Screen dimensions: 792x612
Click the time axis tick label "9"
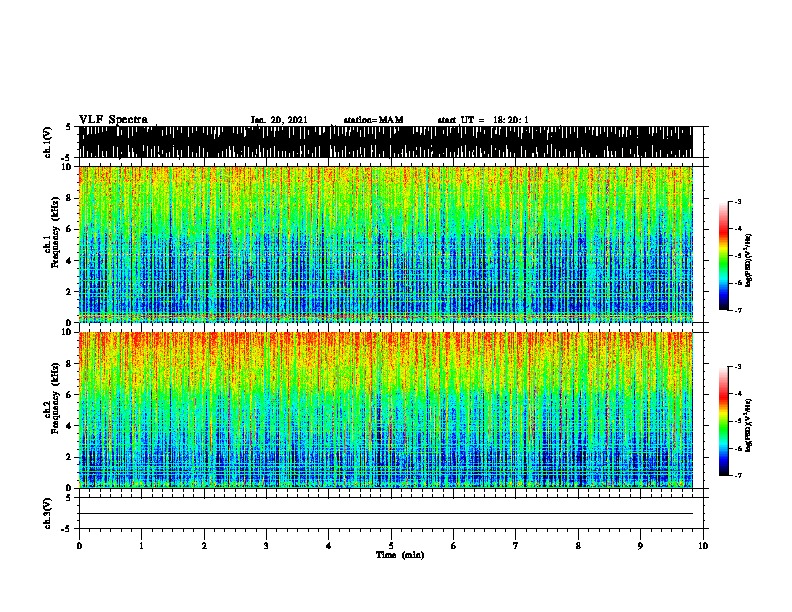[640, 546]
